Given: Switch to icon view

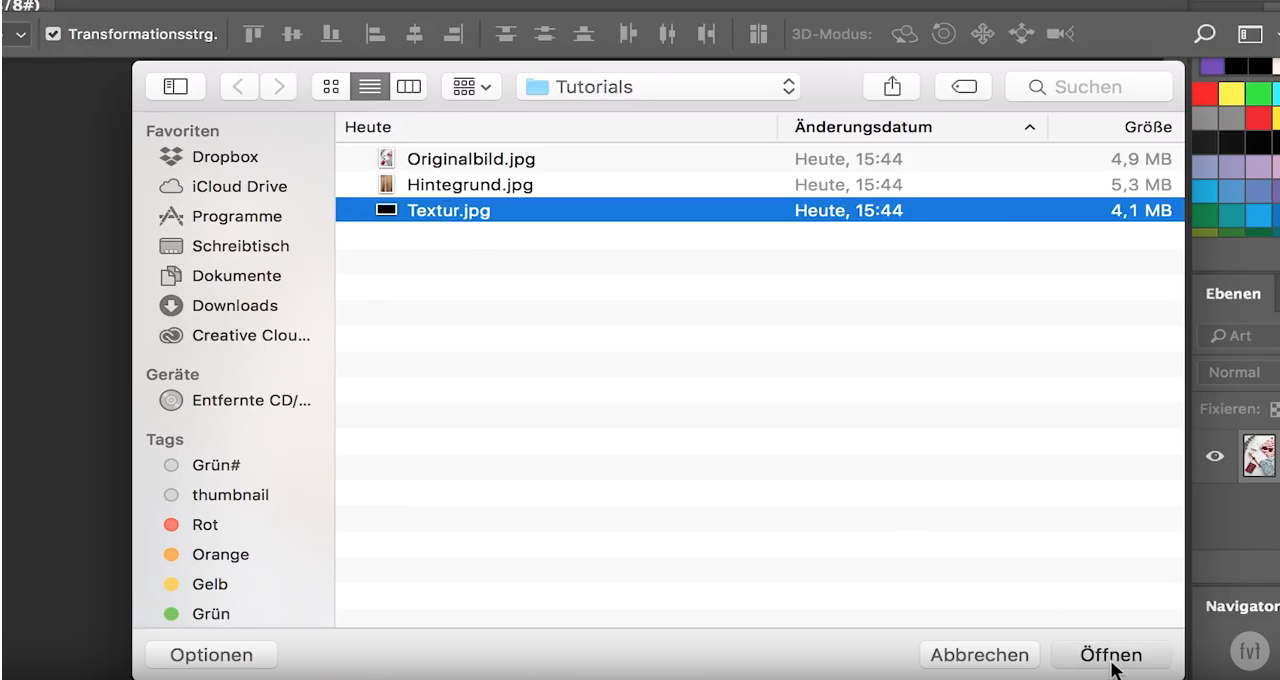Looking at the screenshot, I should click(330, 87).
